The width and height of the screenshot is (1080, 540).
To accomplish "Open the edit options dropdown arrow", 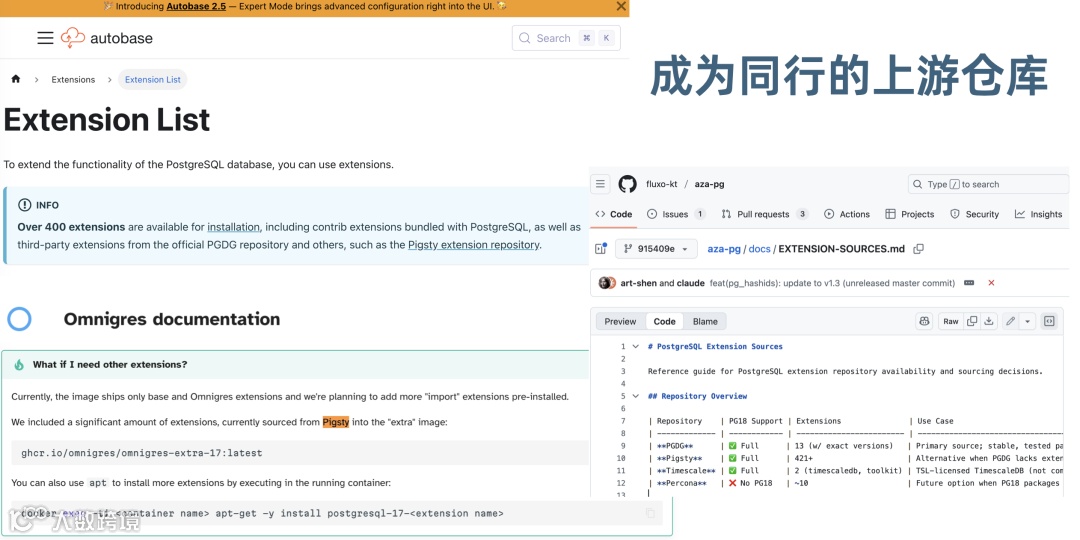I will coord(1028,321).
